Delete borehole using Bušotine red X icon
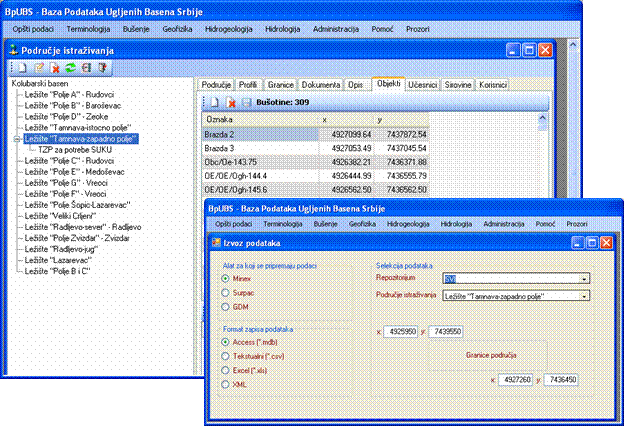The width and height of the screenshot is (624, 426). point(230,103)
